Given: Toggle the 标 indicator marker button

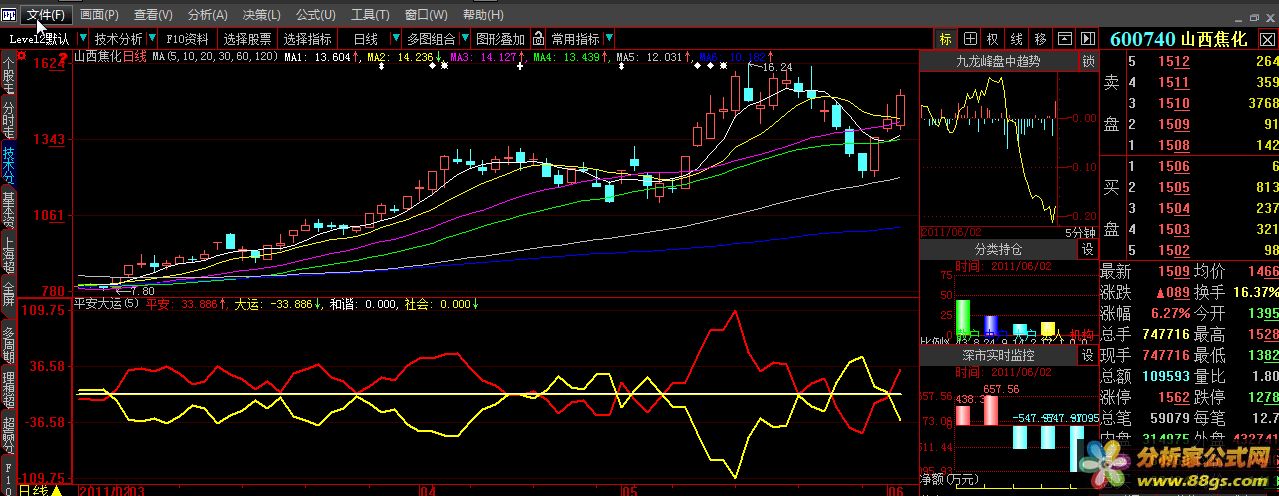Looking at the screenshot, I should pos(946,39).
